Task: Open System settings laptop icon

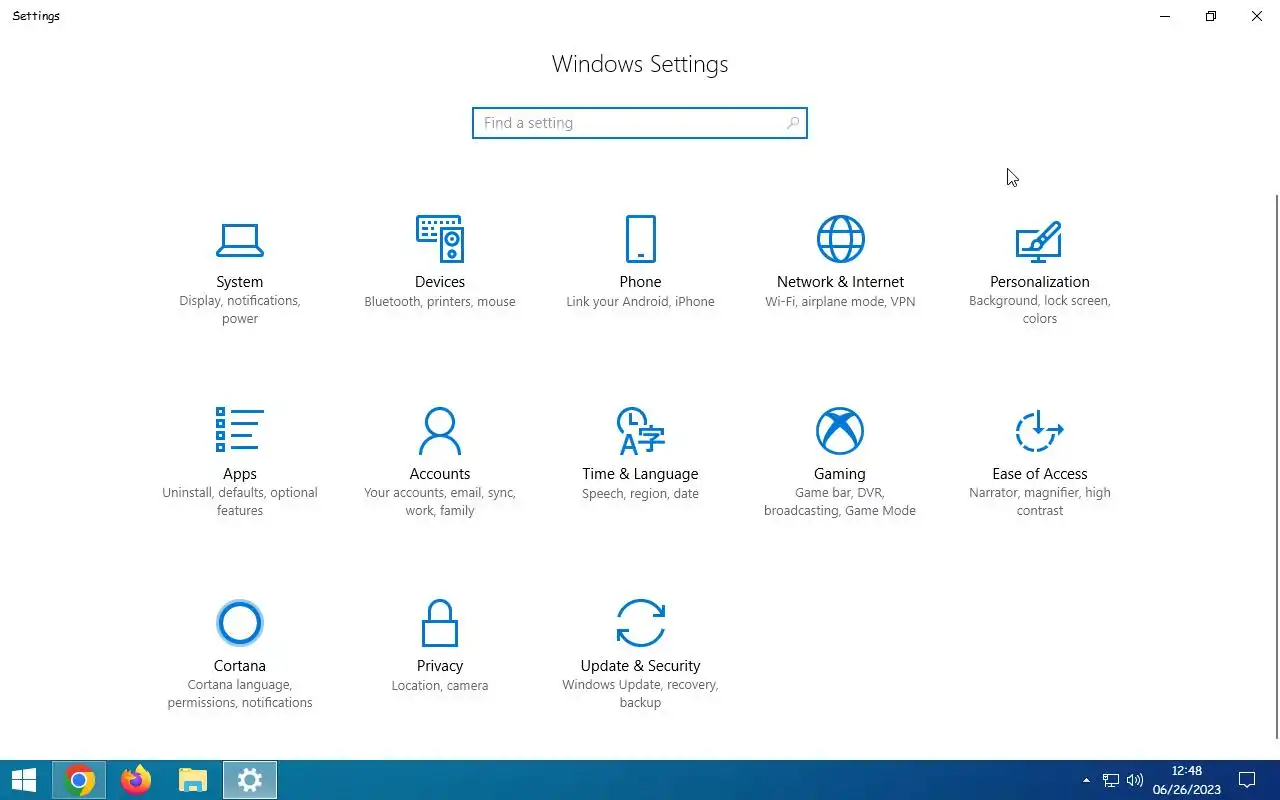Action: (240, 239)
